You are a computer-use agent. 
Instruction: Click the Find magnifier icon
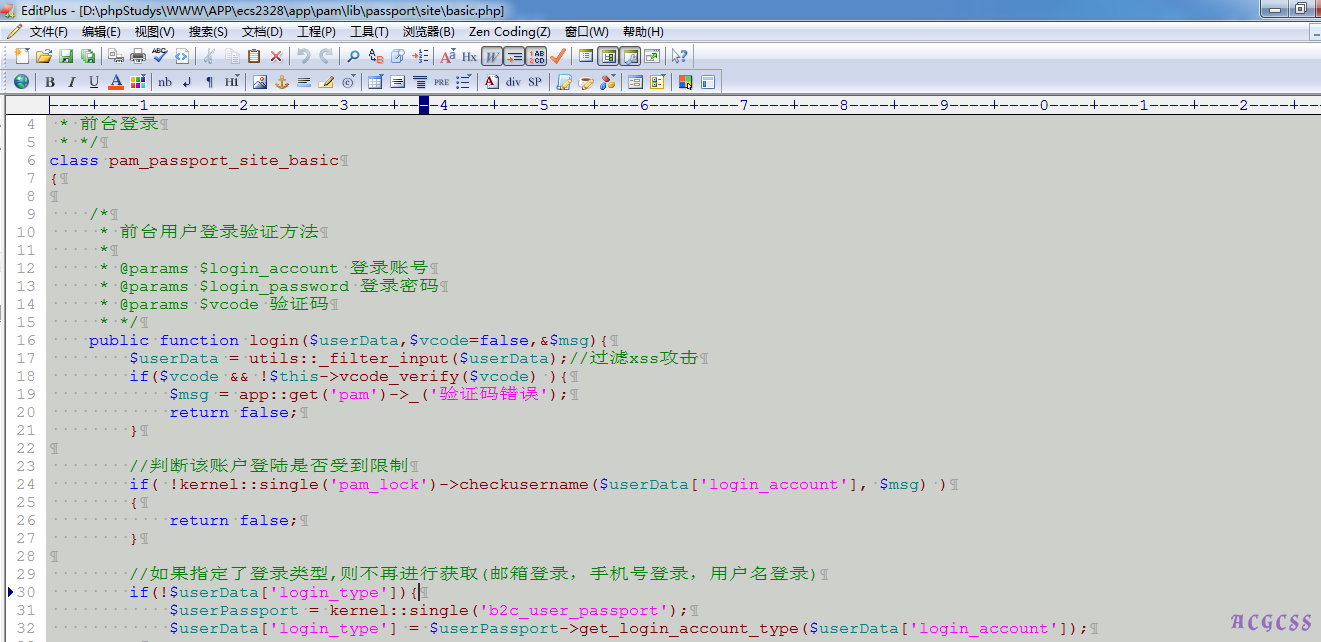point(353,56)
